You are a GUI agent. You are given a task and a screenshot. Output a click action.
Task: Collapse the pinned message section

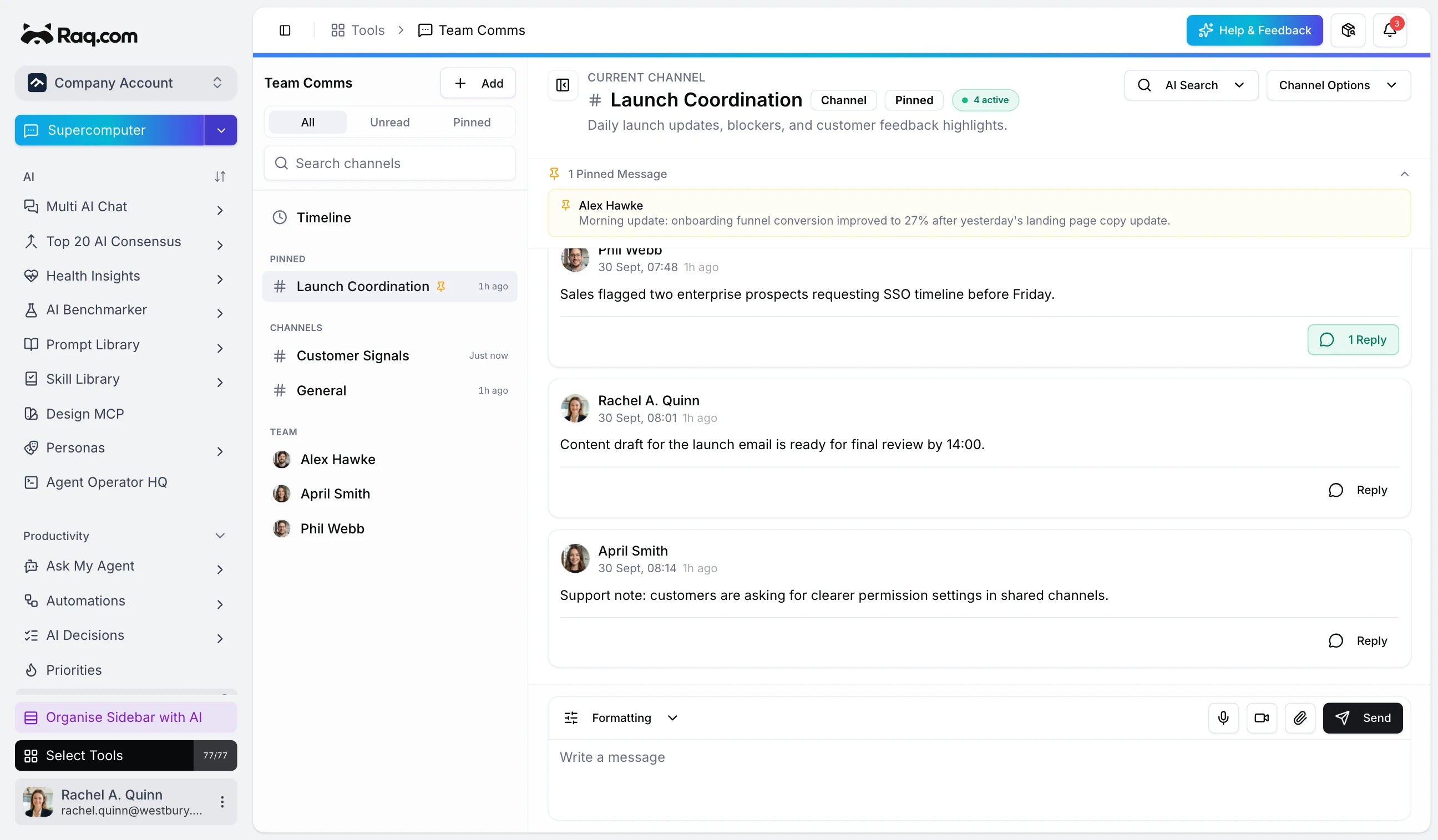pos(1404,174)
